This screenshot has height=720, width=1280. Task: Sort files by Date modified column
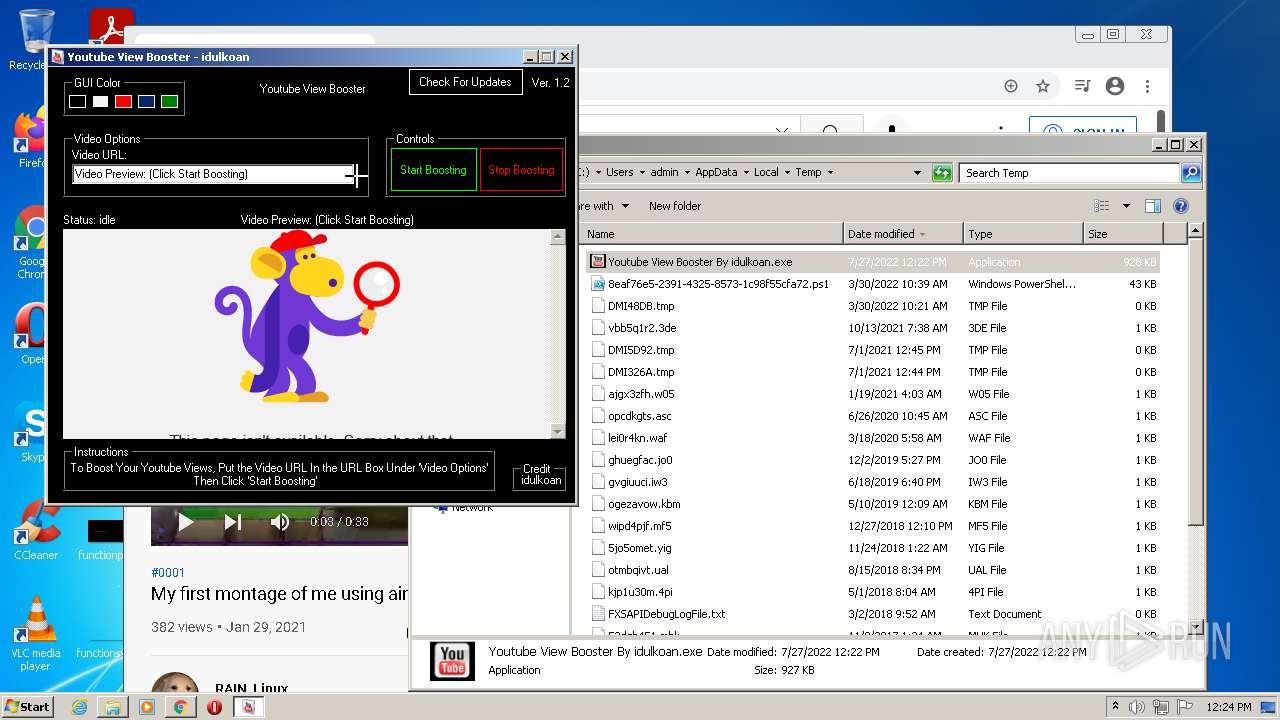(x=903, y=234)
